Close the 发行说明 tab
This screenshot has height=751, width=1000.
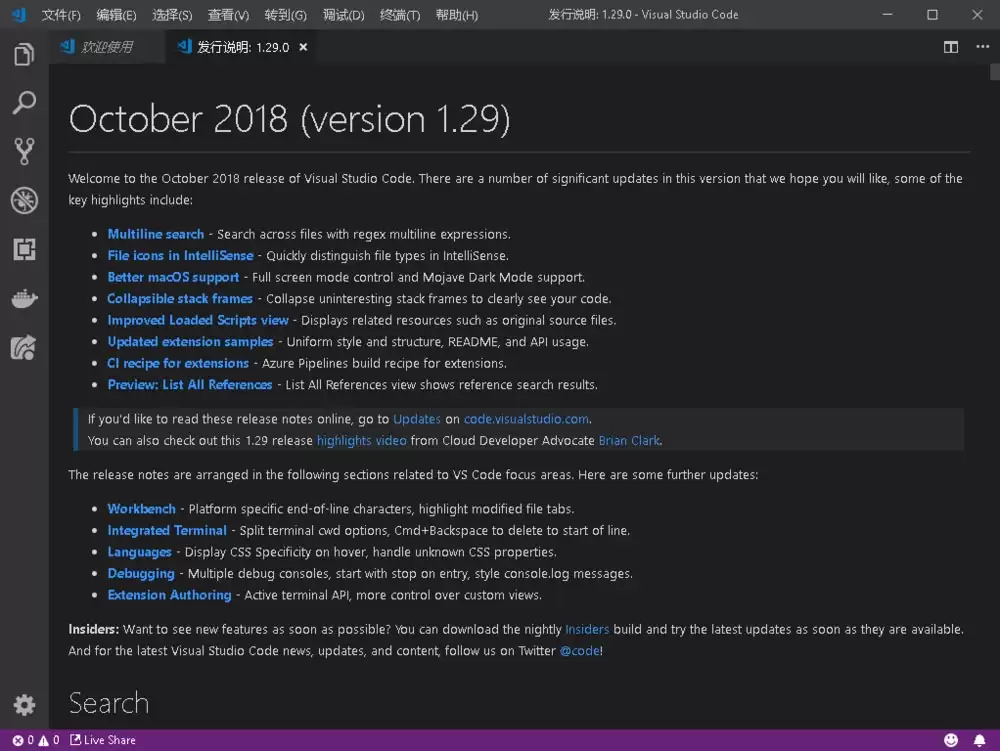point(303,46)
